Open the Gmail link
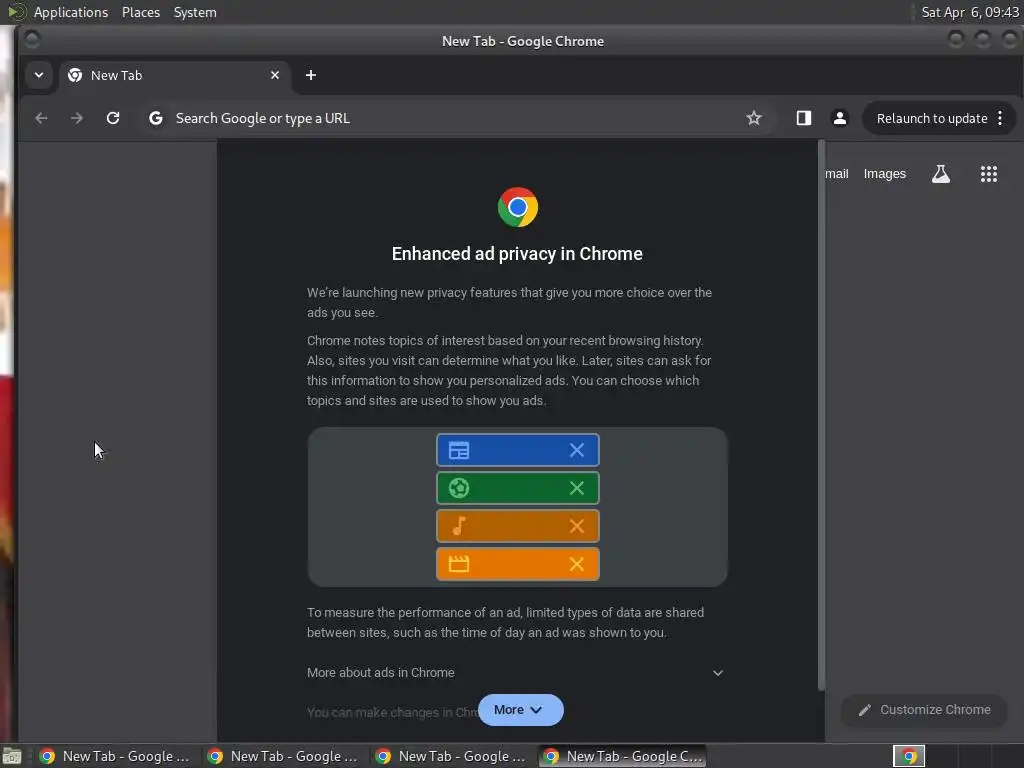1024x768 pixels. click(x=837, y=174)
